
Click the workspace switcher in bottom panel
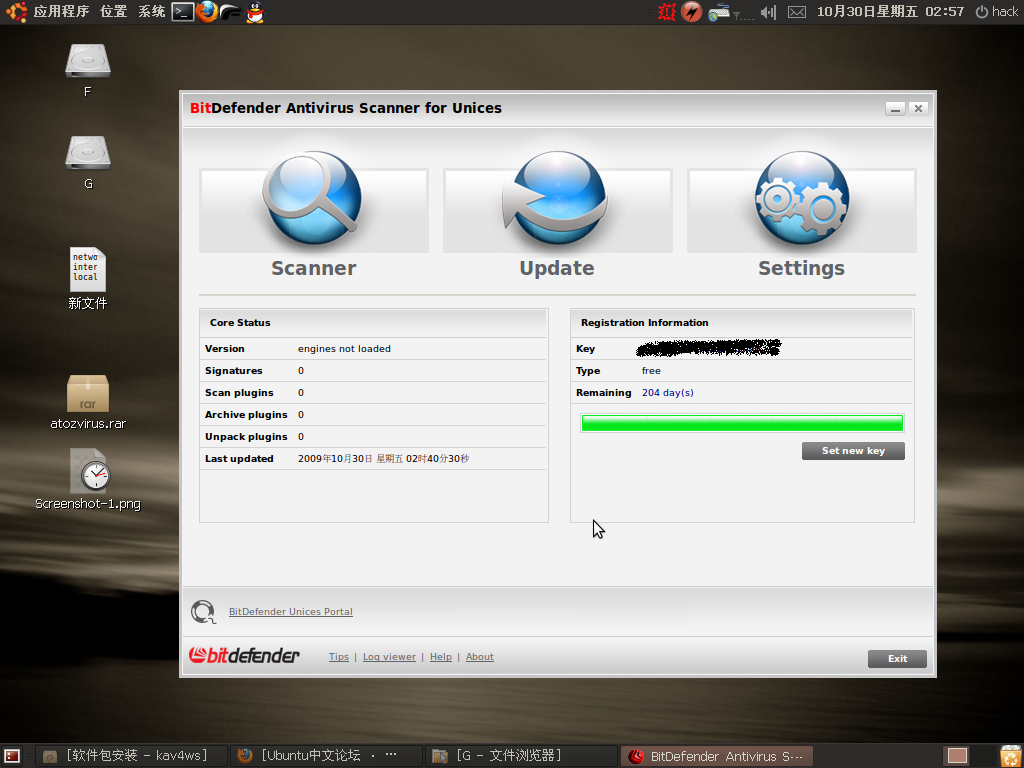(957, 756)
